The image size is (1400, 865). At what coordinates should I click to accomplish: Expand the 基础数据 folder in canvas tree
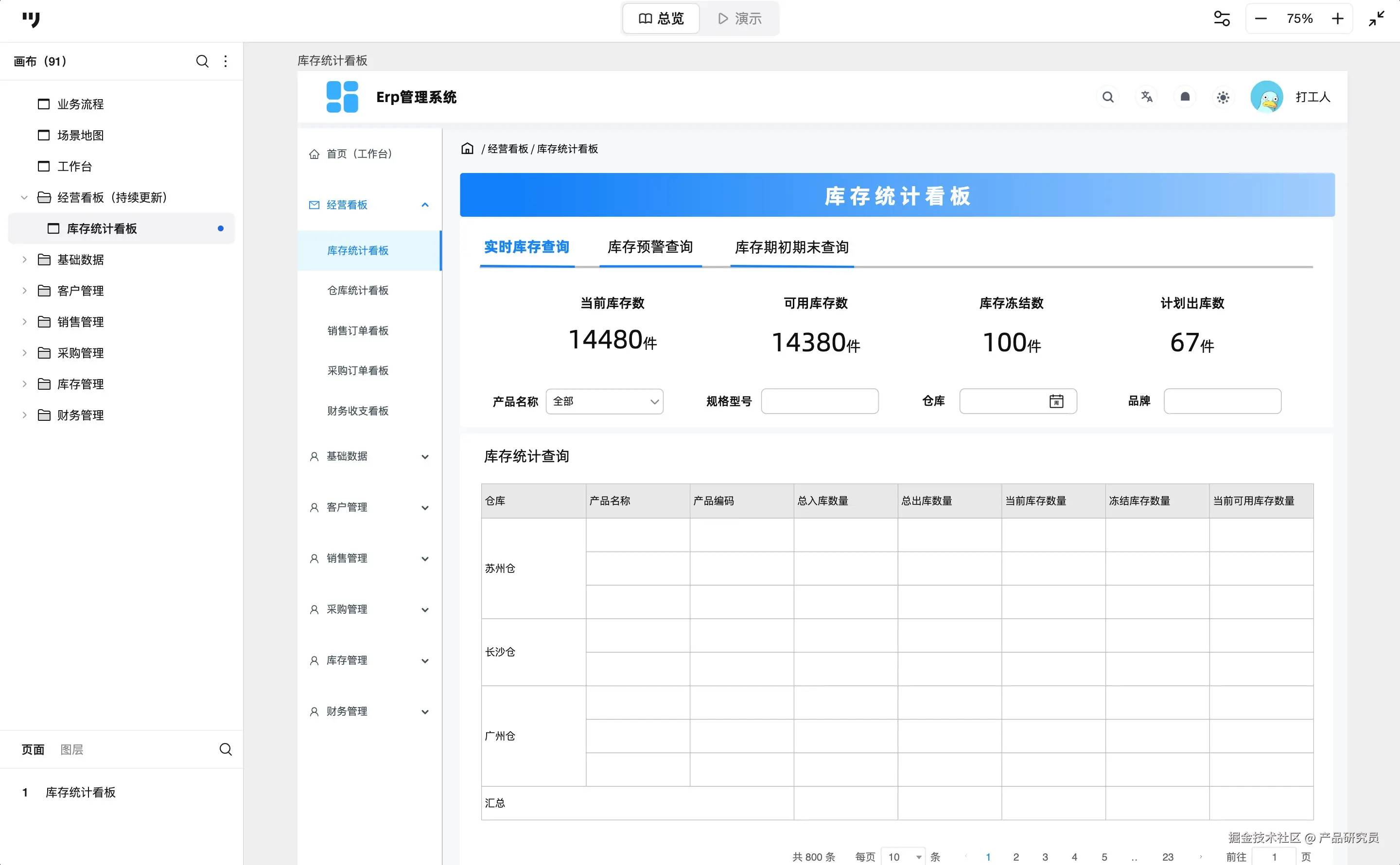pos(24,259)
